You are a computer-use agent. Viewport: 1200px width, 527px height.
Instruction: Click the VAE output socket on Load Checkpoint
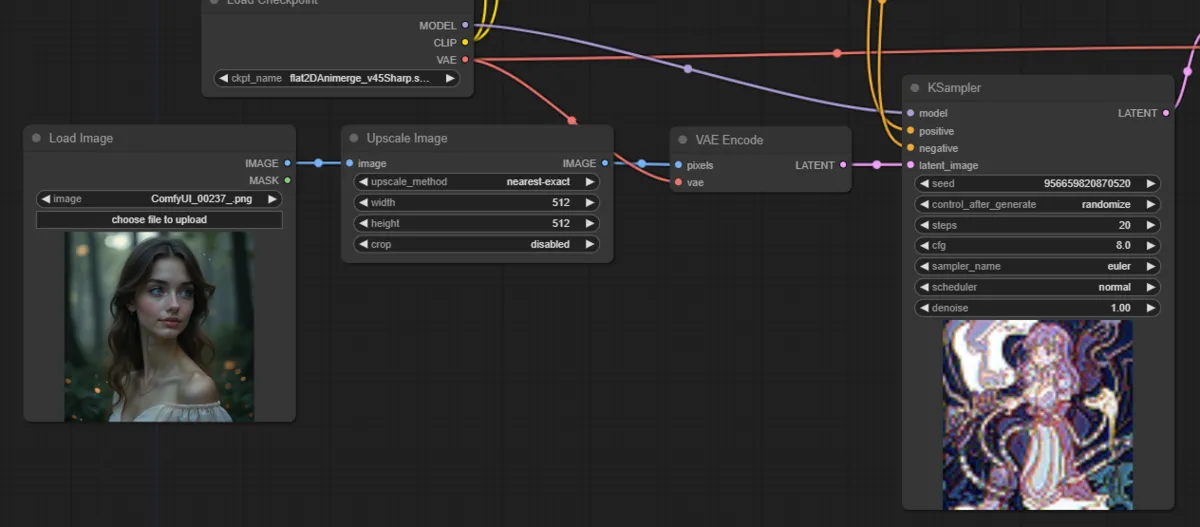[465, 60]
